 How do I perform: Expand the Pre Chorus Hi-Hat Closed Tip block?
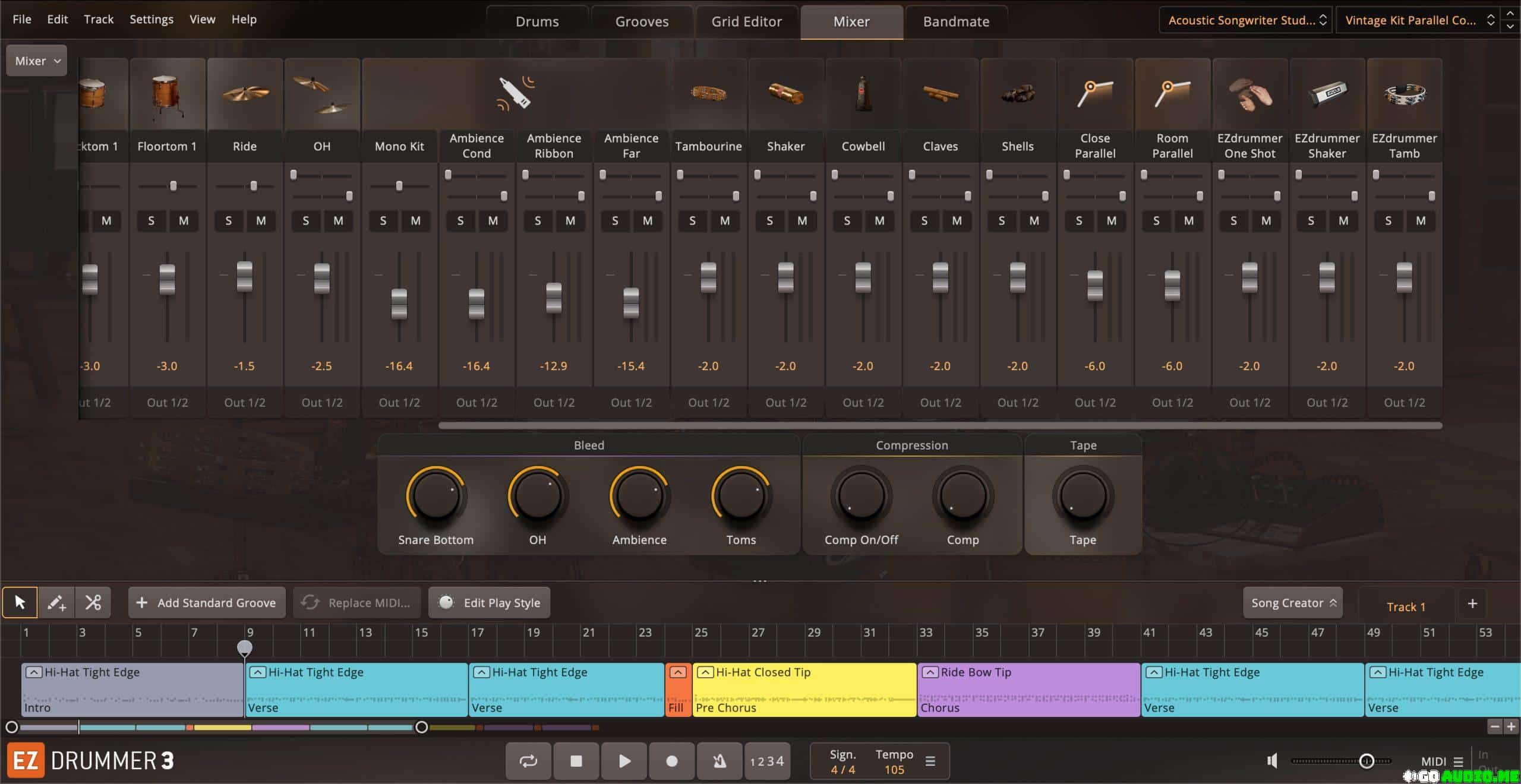[705, 672]
